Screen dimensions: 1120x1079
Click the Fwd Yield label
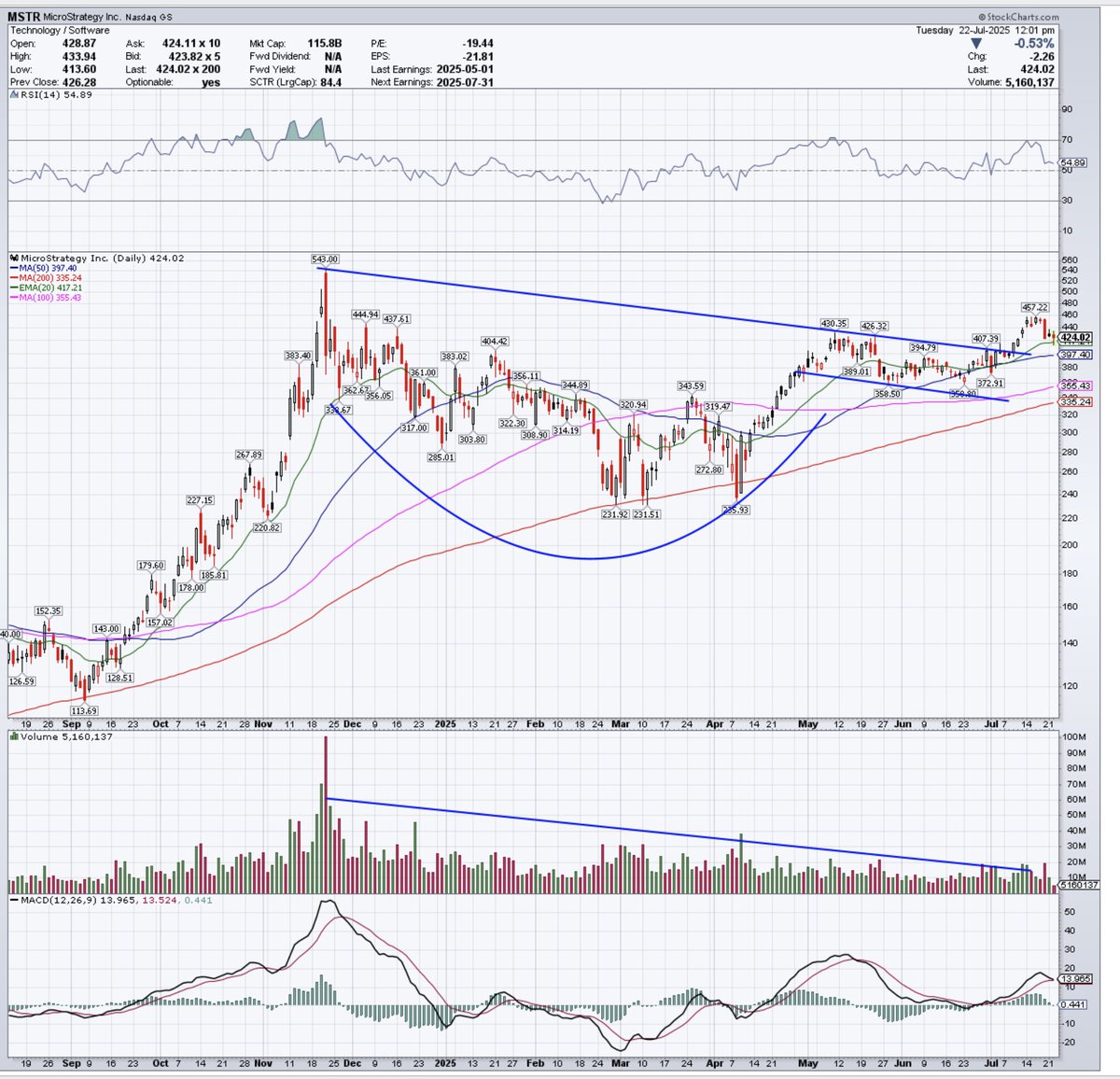point(273,69)
